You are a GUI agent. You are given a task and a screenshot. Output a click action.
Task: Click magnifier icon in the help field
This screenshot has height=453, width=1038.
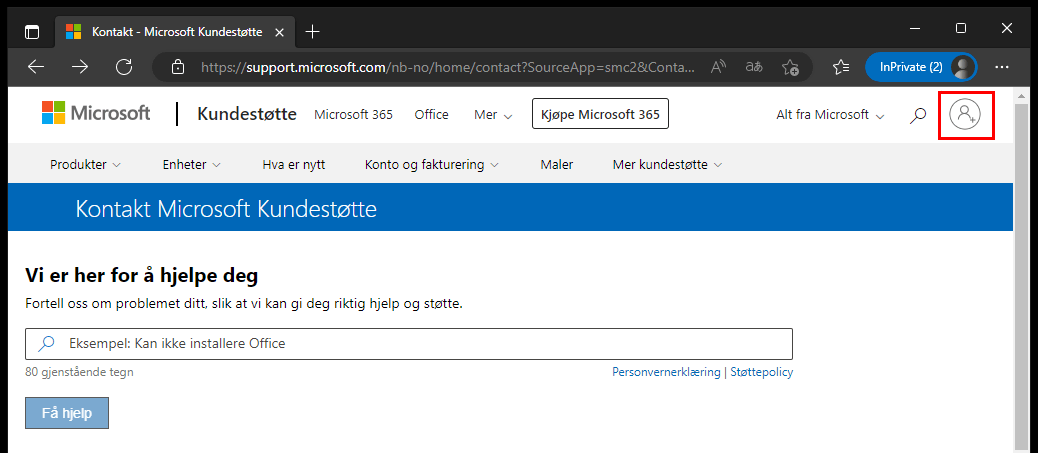(46, 344)
